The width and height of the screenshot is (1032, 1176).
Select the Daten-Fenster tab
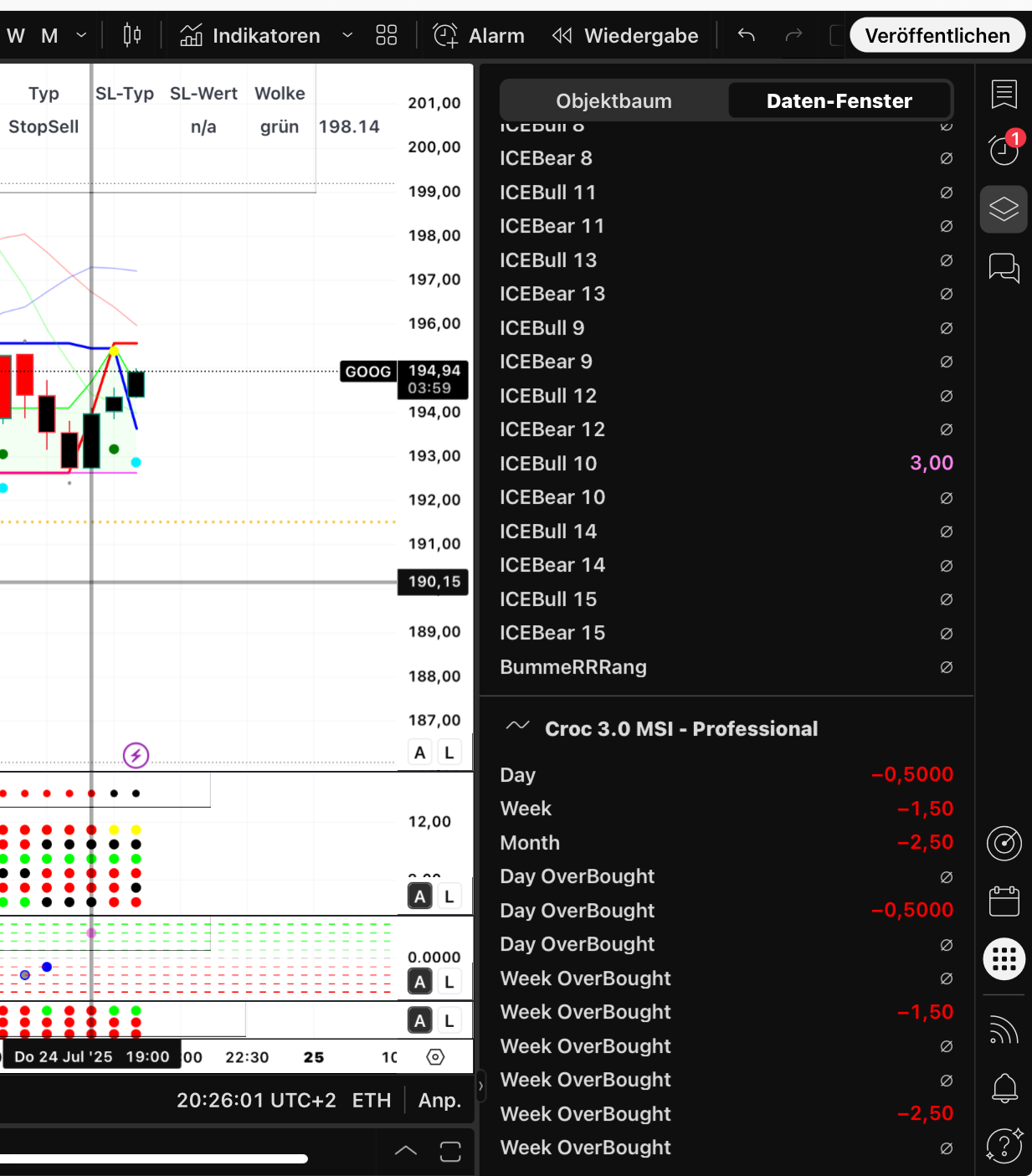[x=839, y=101]
